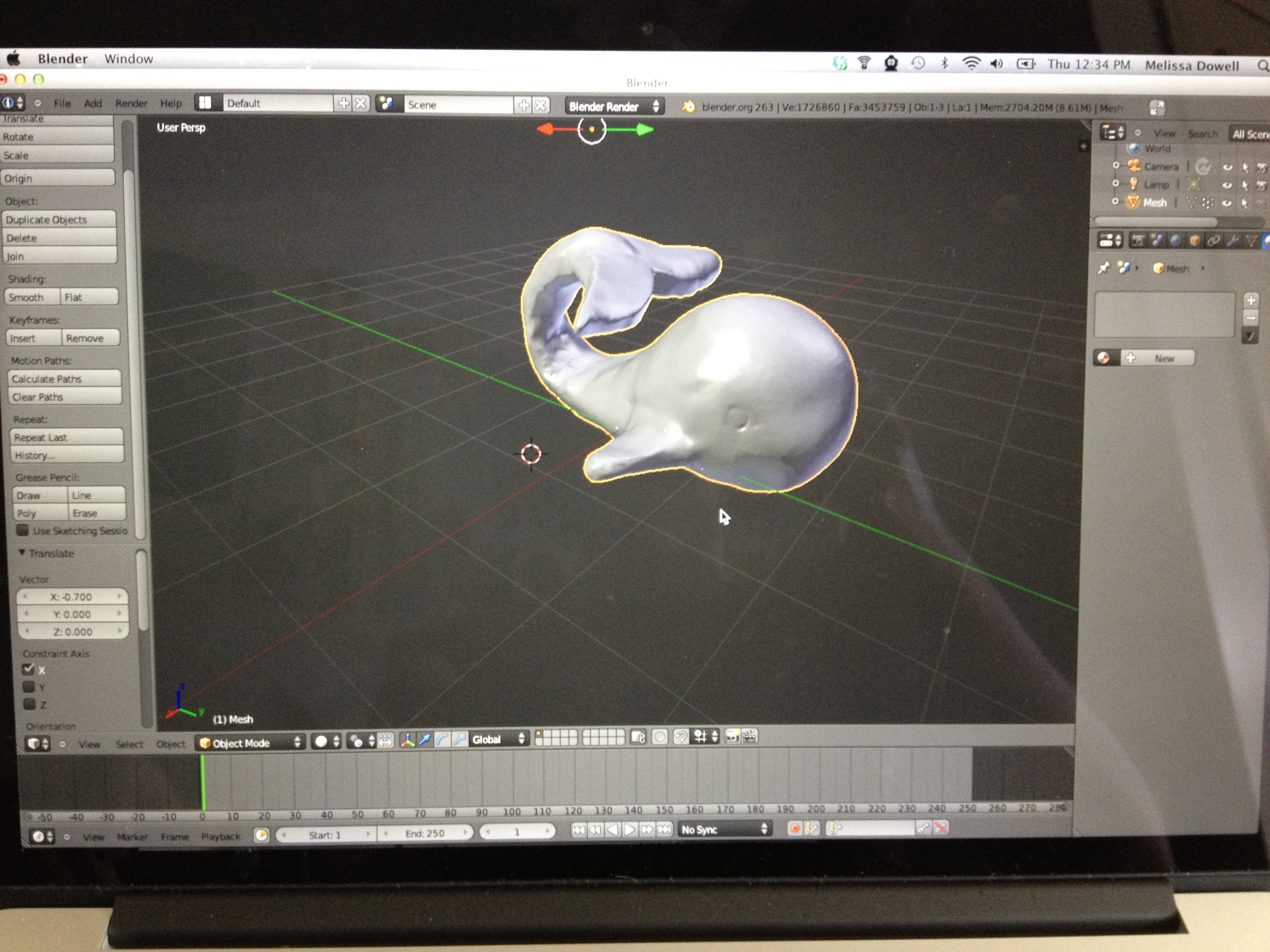Image resolution: width=1270 pixels, height=952 pixels.
Task: Add a new scene with plus icon
Action: (x=524, y=105)
